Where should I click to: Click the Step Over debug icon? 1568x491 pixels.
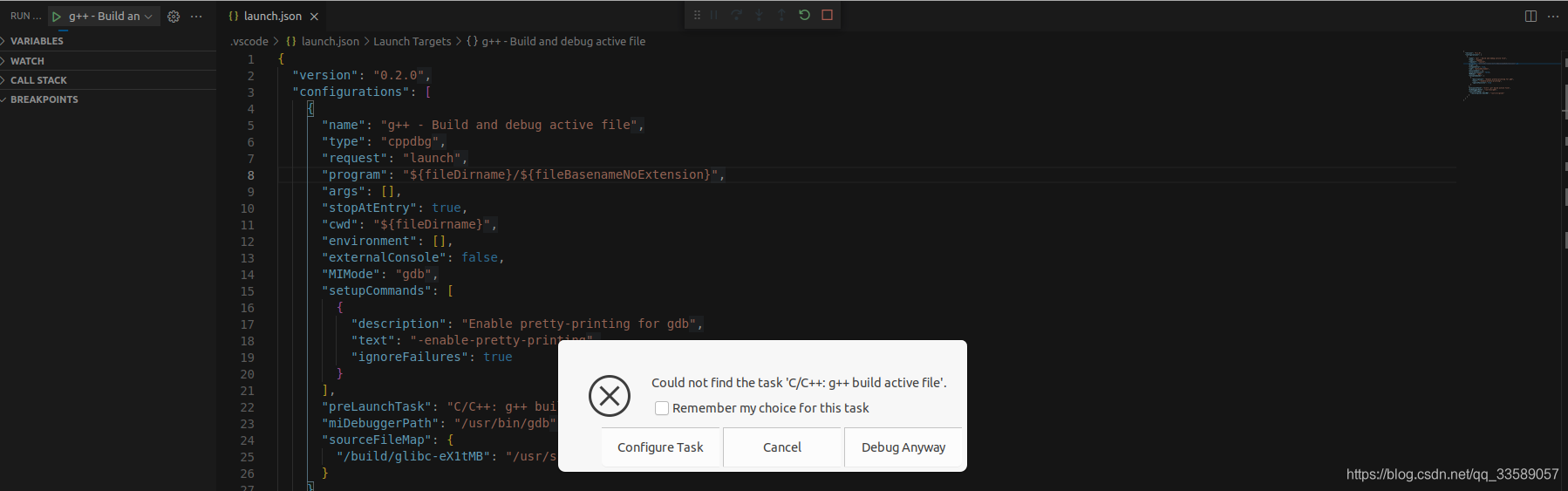(737, 15)
